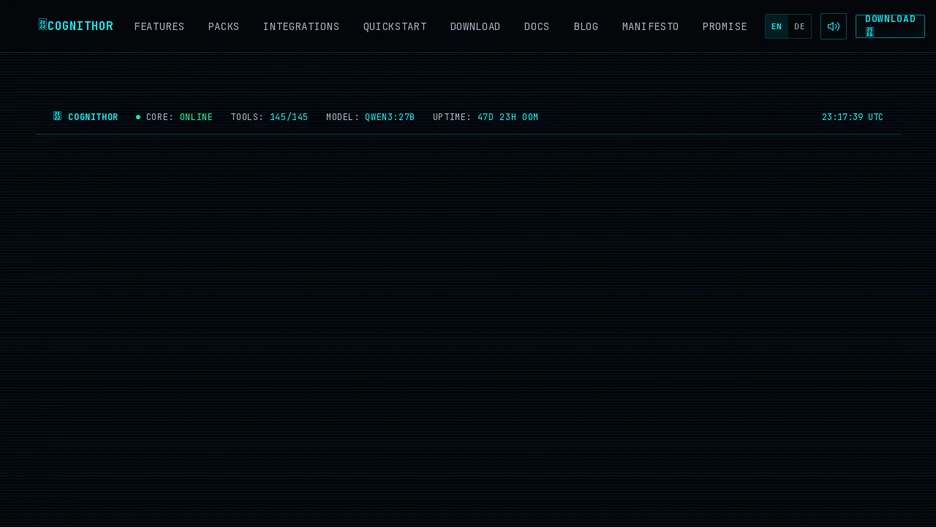Visit the Blog page link
The image size is (936, 527).
point(586,26)
